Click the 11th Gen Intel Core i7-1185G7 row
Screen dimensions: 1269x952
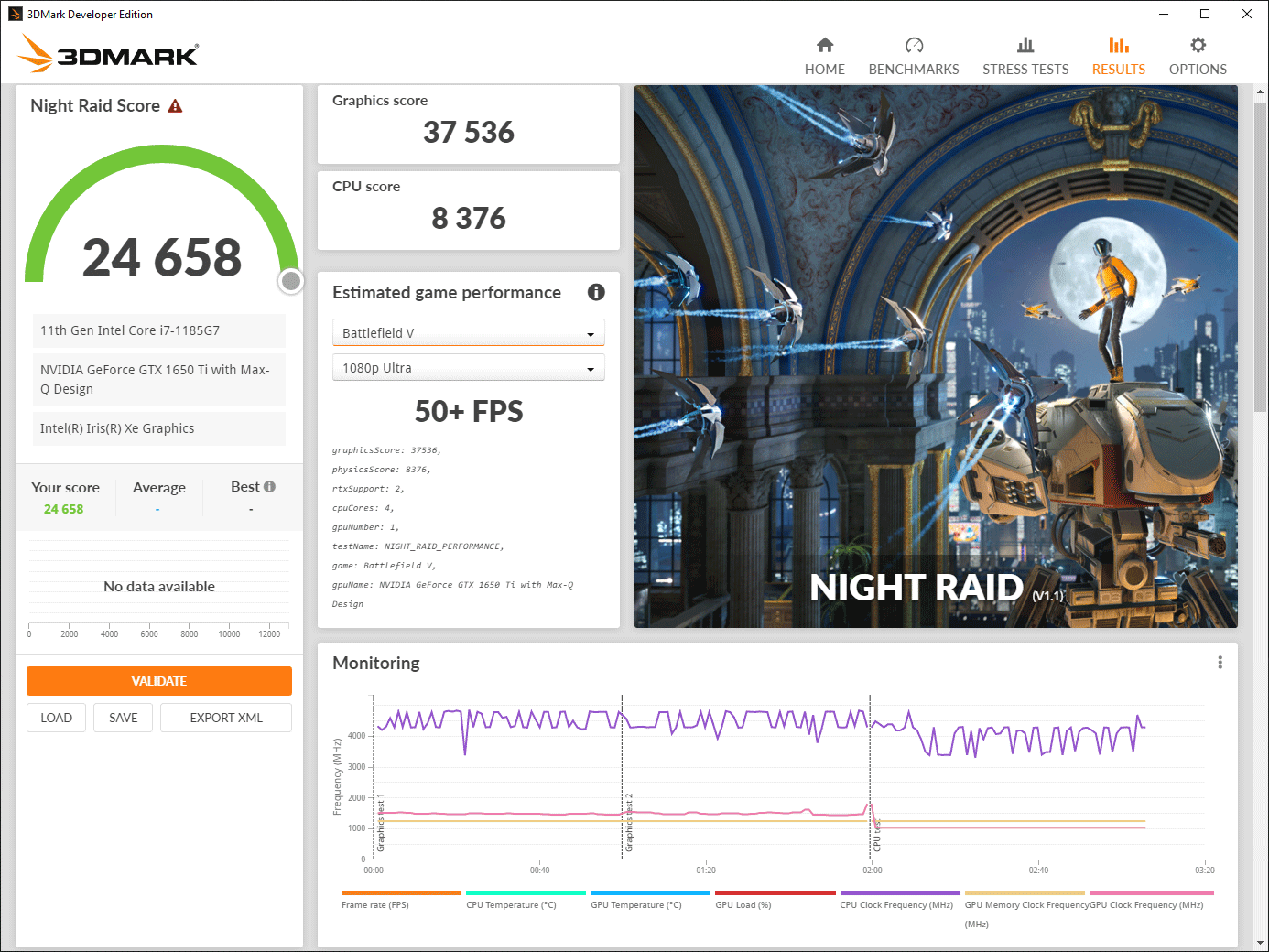(159, 330)
